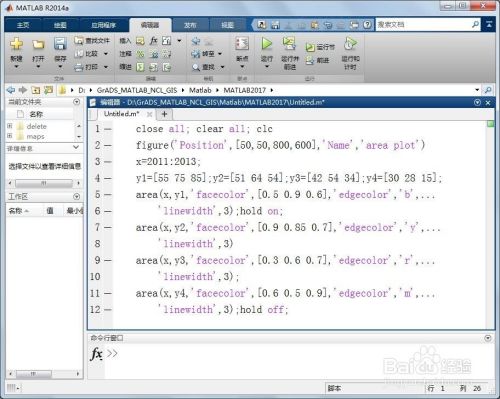Open the Workspace (工作区) panel actions menu
The height and width of the screenshot is (399, 500).
coord(76,197)
